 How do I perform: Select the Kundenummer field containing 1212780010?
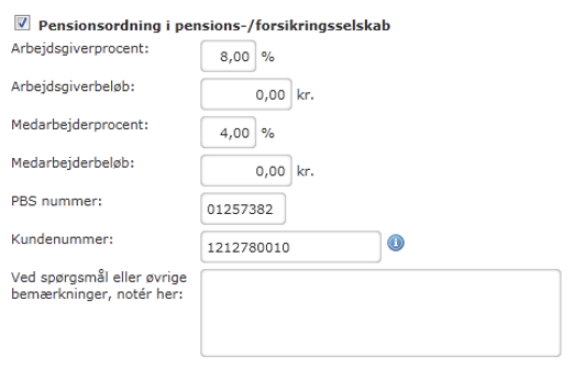[291, 247]
